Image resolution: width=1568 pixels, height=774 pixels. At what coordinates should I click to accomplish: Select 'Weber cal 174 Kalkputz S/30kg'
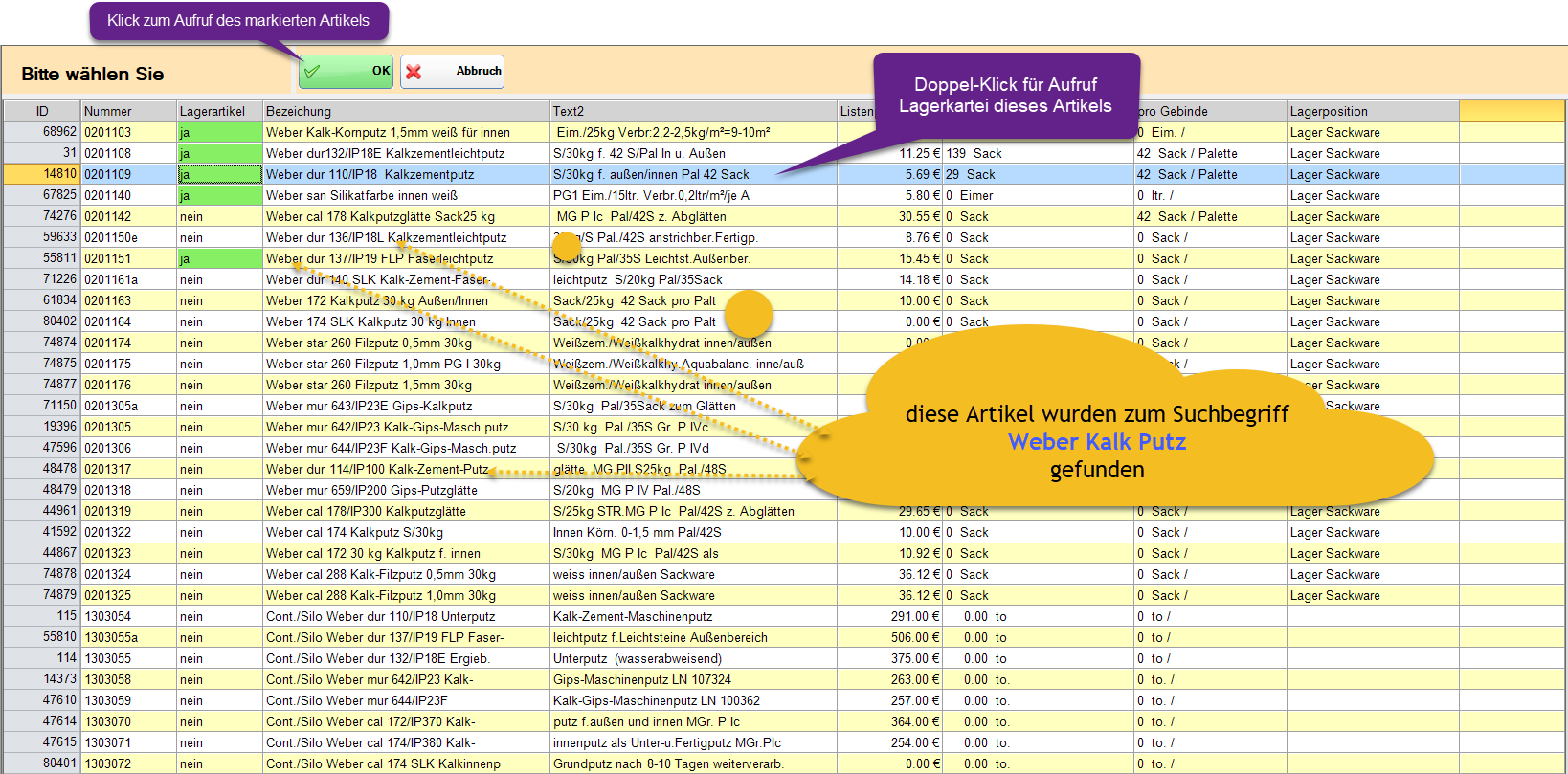[x=407, y=532]
